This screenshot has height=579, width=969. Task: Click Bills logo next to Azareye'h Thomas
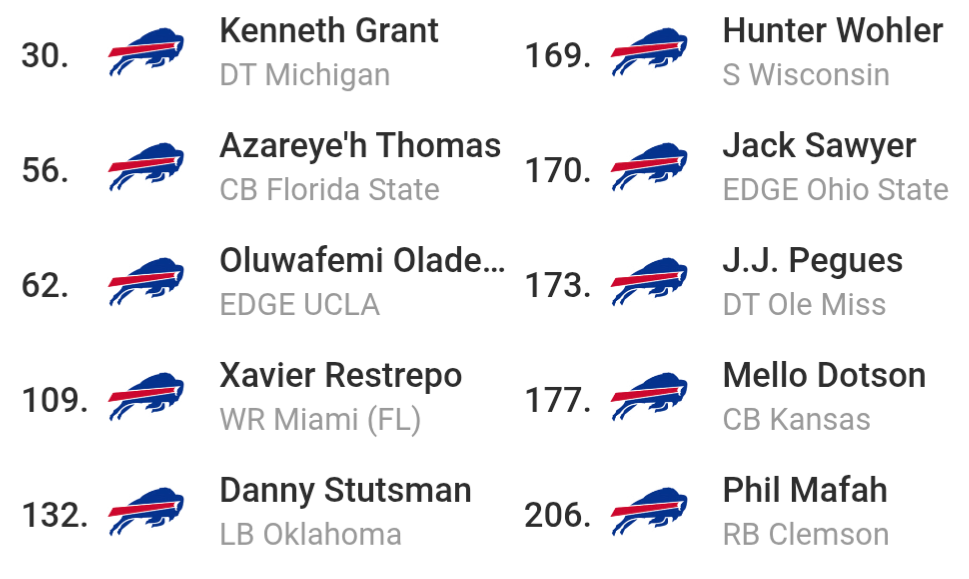(x=146, y=167)
